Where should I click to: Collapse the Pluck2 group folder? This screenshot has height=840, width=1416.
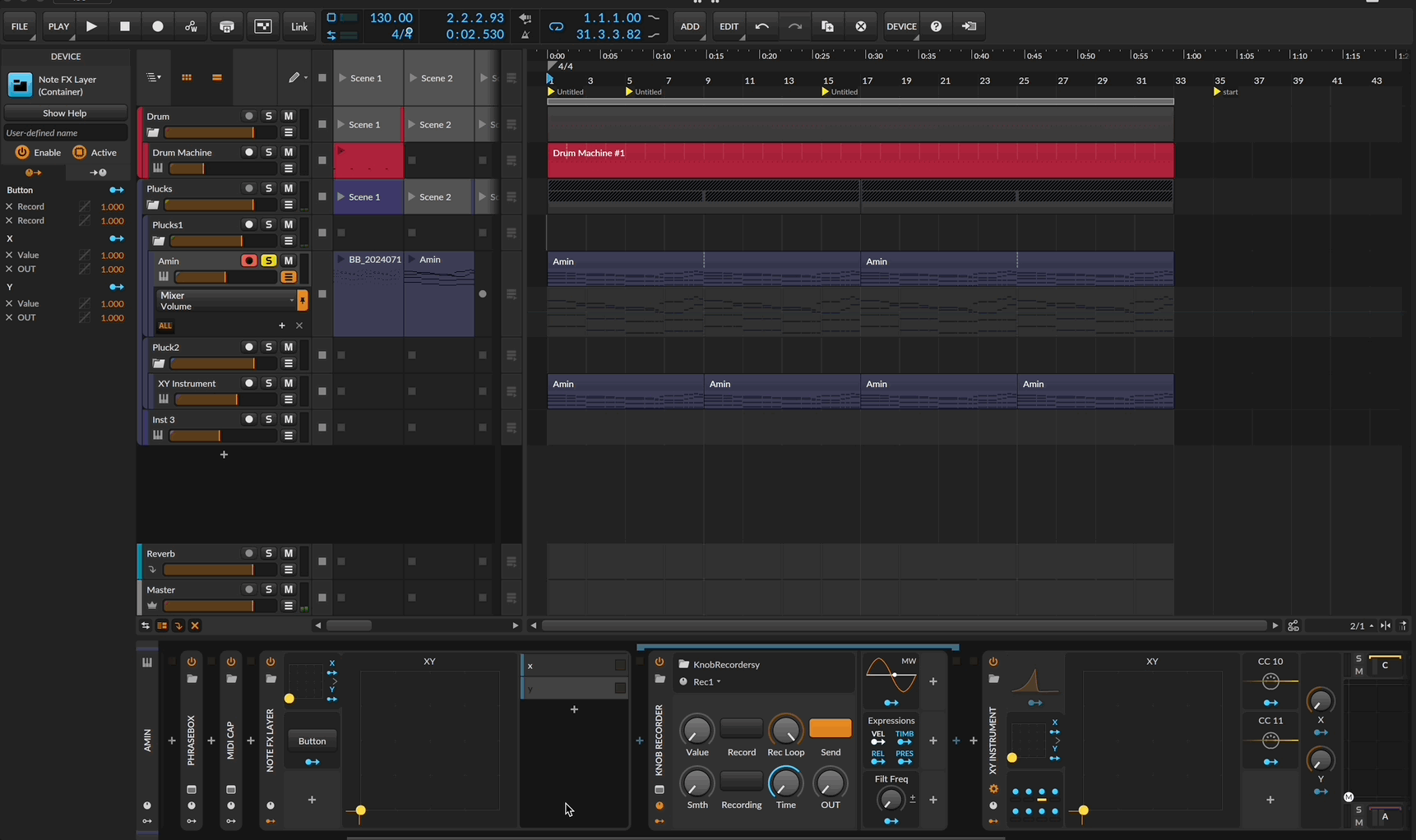[159, 363]
